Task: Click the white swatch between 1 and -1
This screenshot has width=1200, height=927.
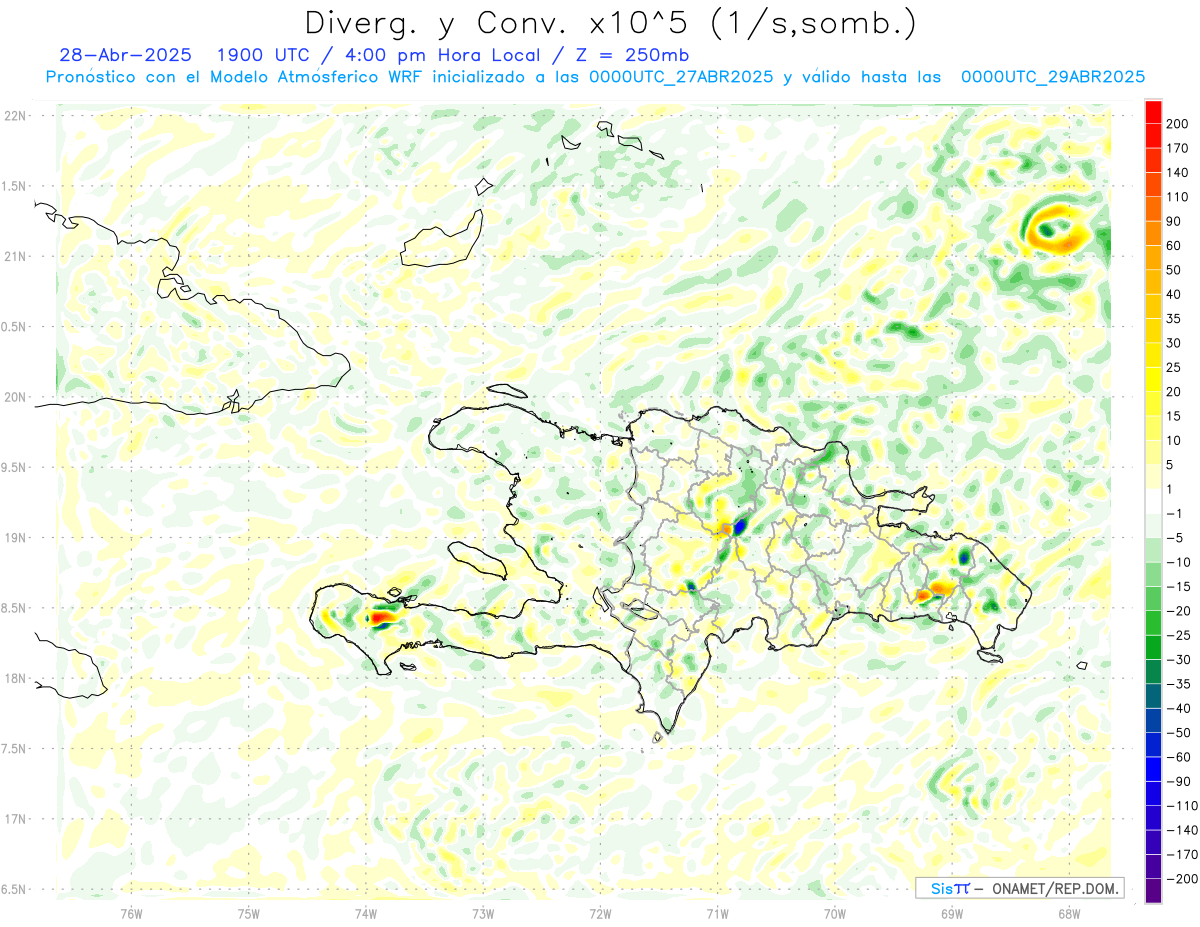Action: [x=1153, y=501]
